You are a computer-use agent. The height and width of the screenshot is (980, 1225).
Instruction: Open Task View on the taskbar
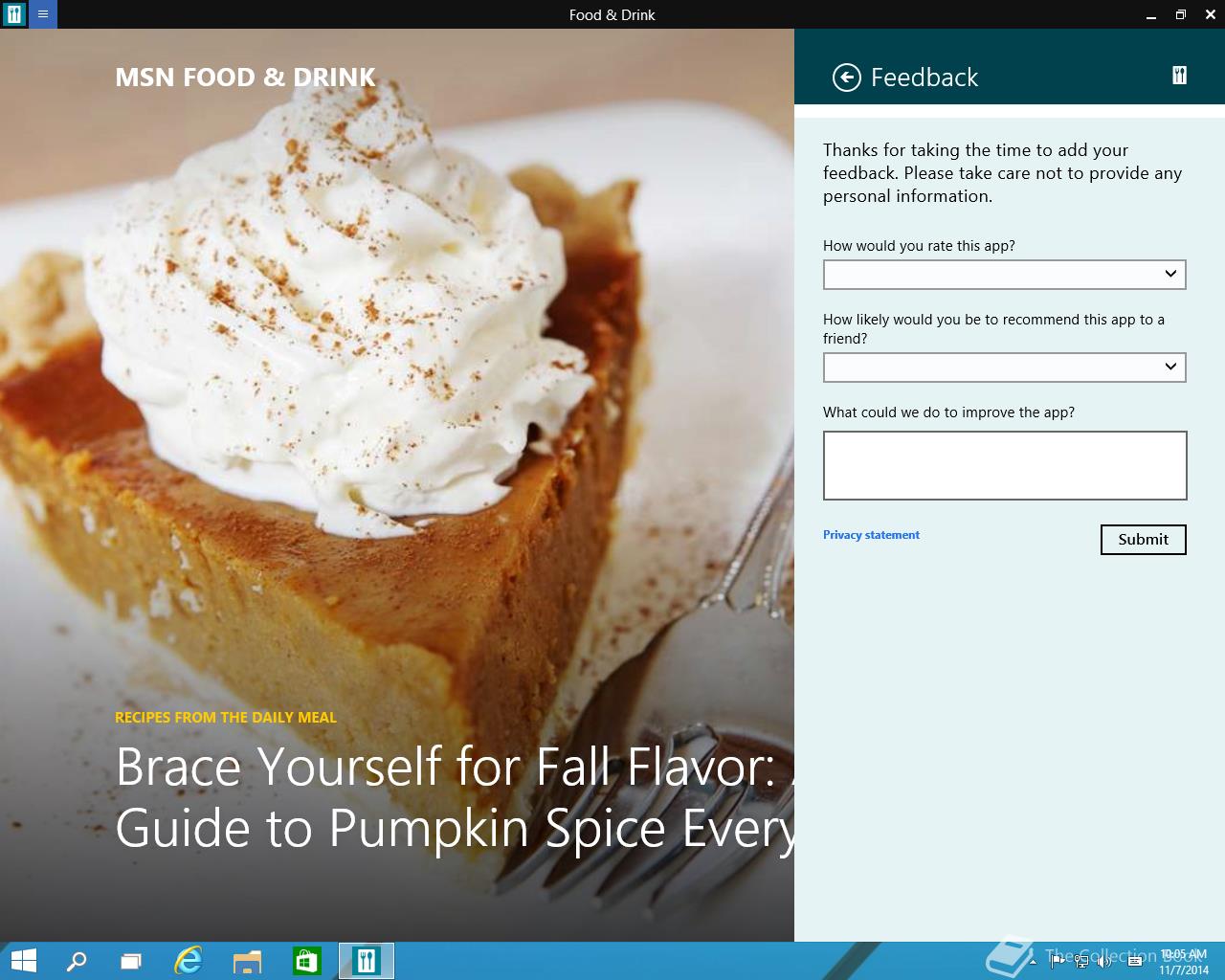click(131, 961)
